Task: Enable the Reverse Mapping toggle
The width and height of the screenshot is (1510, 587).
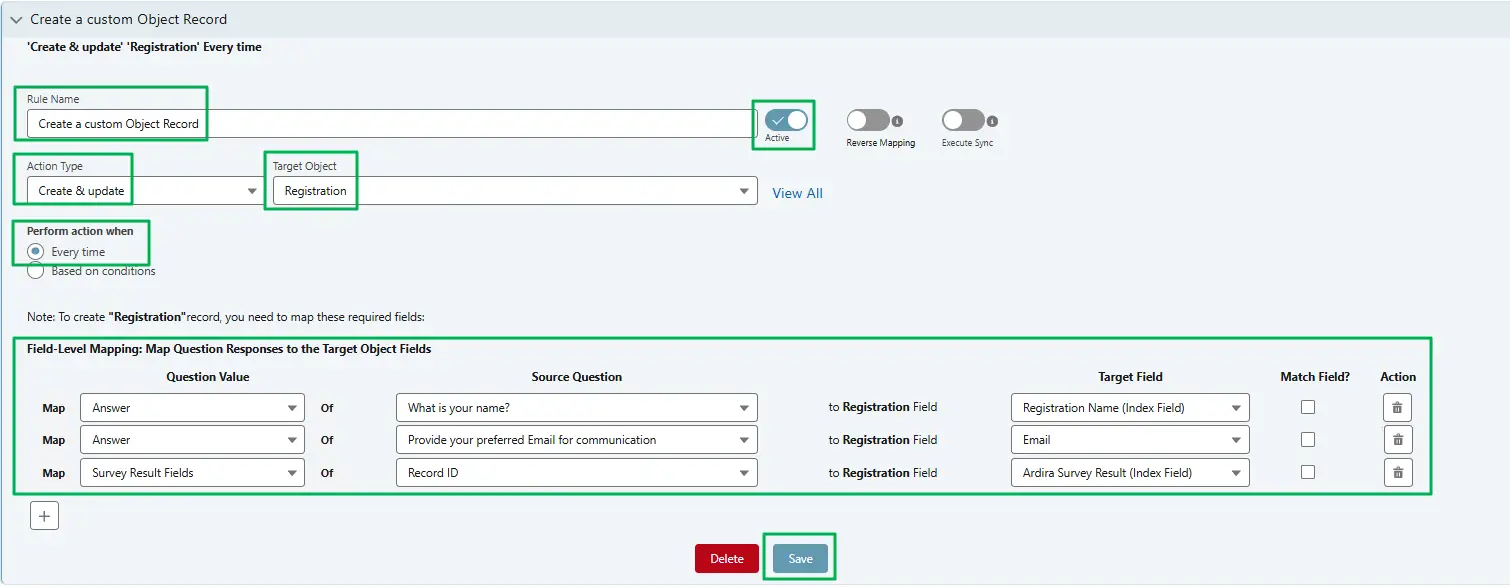Action: coord(868,120)
